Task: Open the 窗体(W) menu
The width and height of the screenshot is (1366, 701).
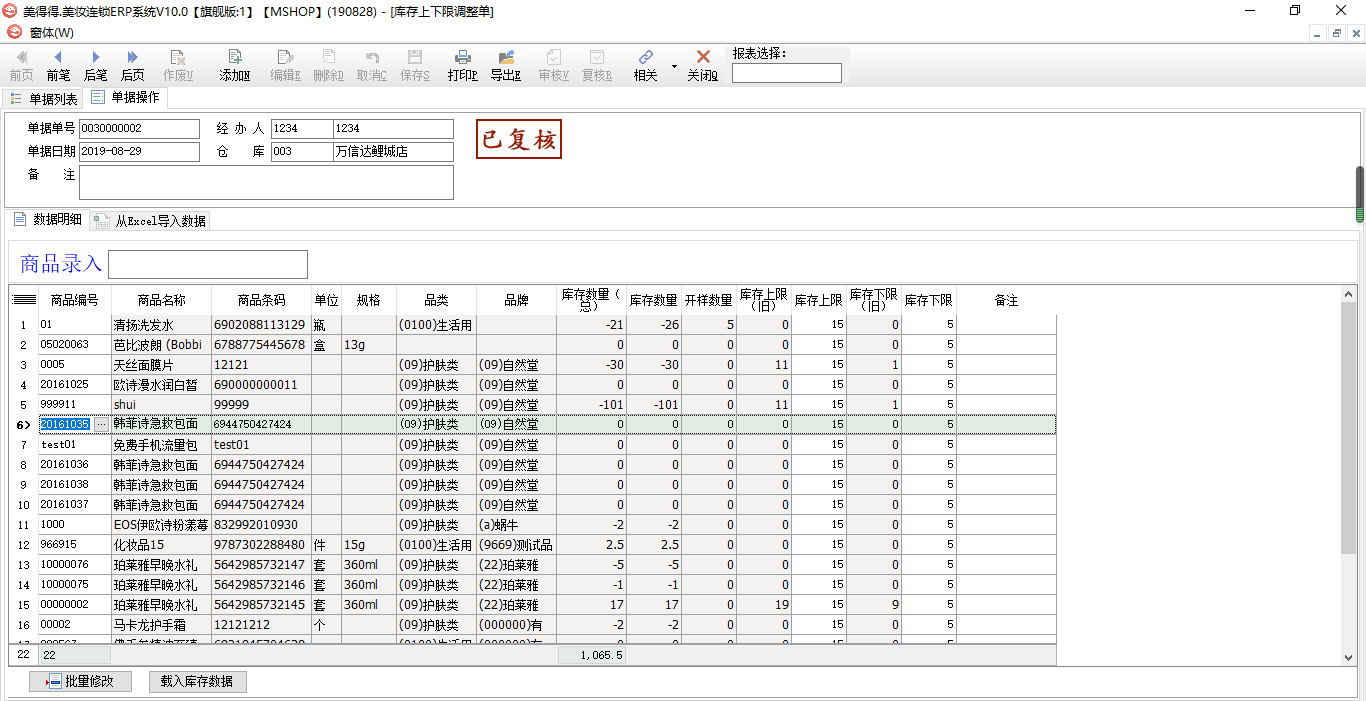Action: pyautogui.click(x=51, y=33)
